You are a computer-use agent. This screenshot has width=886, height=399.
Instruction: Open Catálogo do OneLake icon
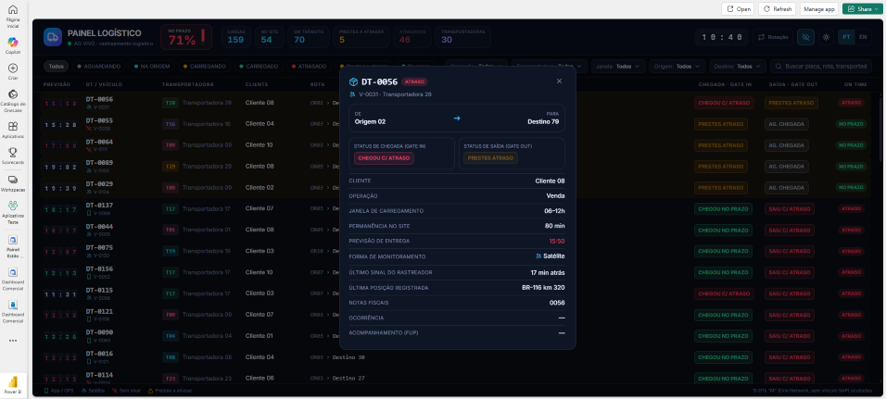tap(12, 94)
